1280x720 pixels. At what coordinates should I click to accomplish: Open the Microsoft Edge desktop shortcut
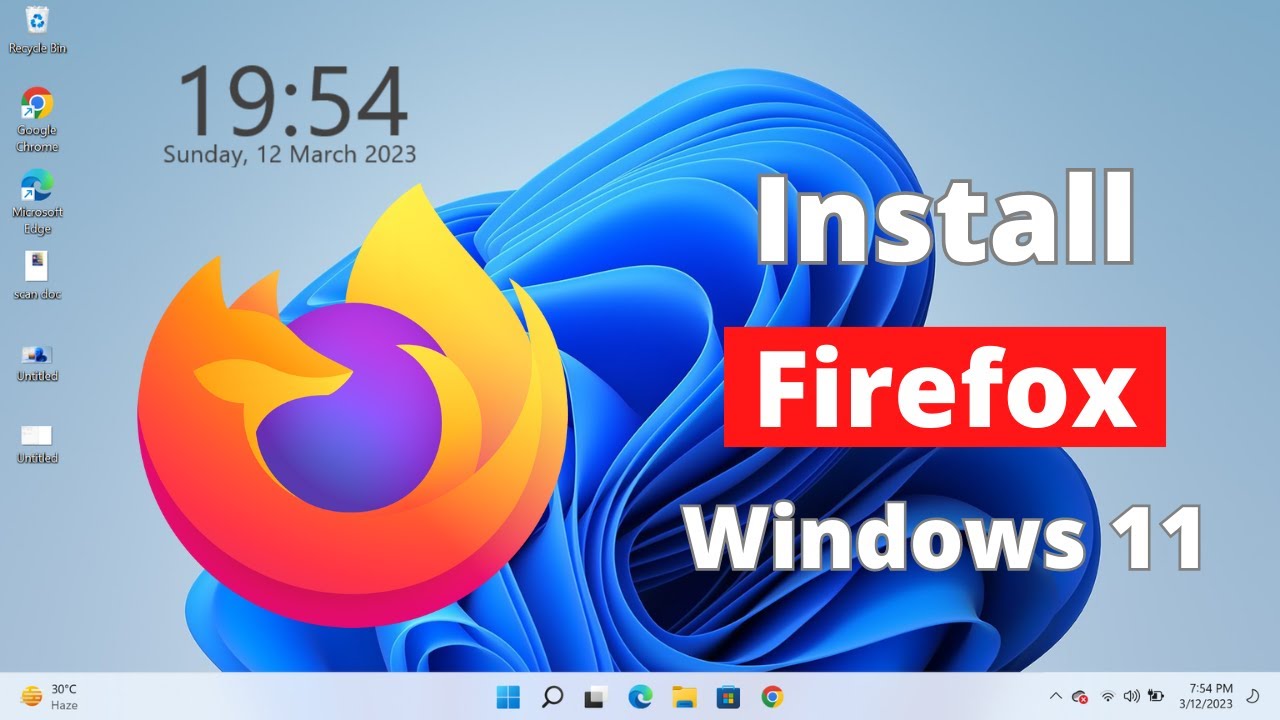coord(37,203)
